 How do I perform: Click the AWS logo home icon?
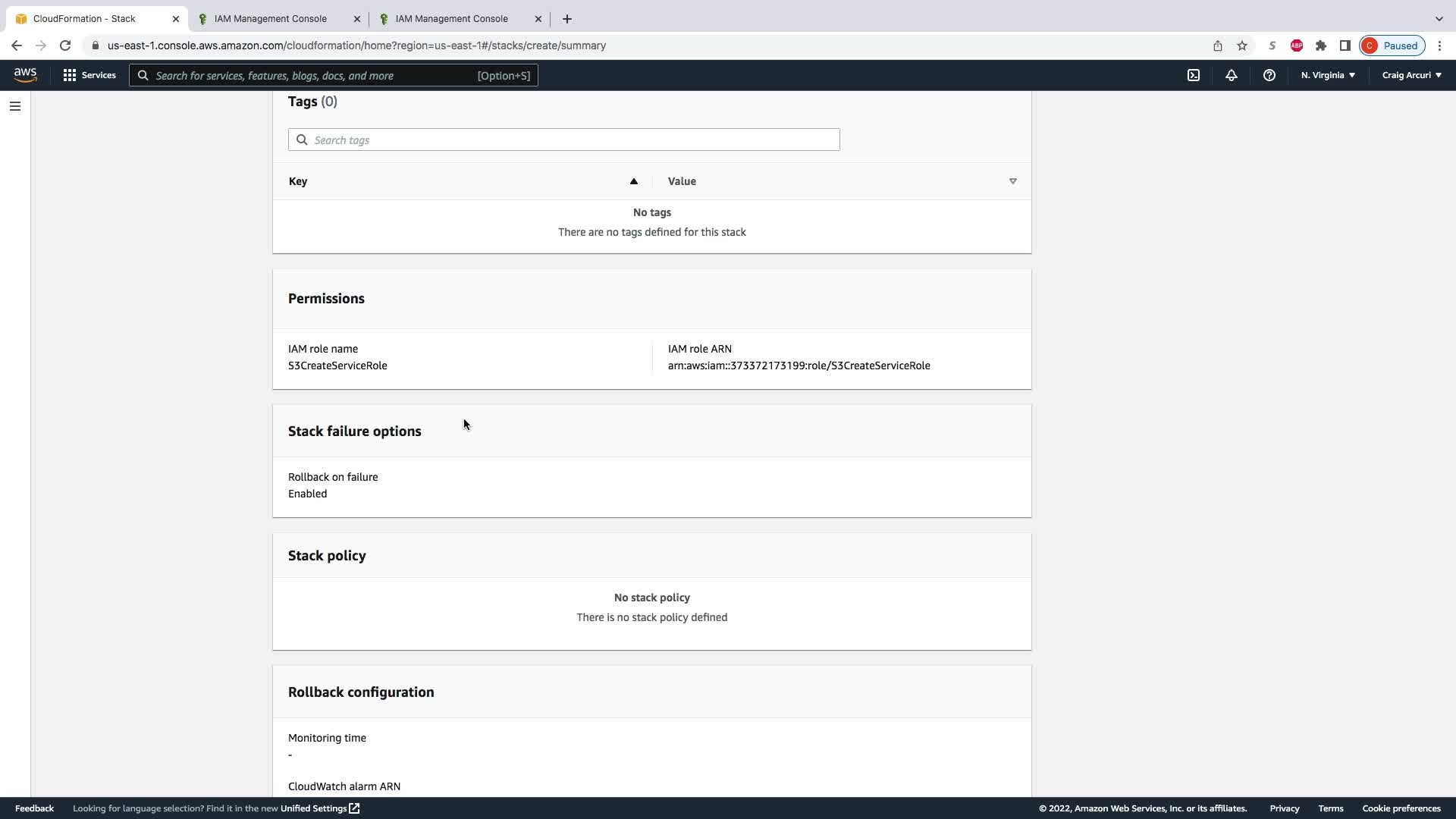[x=25, y=74]
